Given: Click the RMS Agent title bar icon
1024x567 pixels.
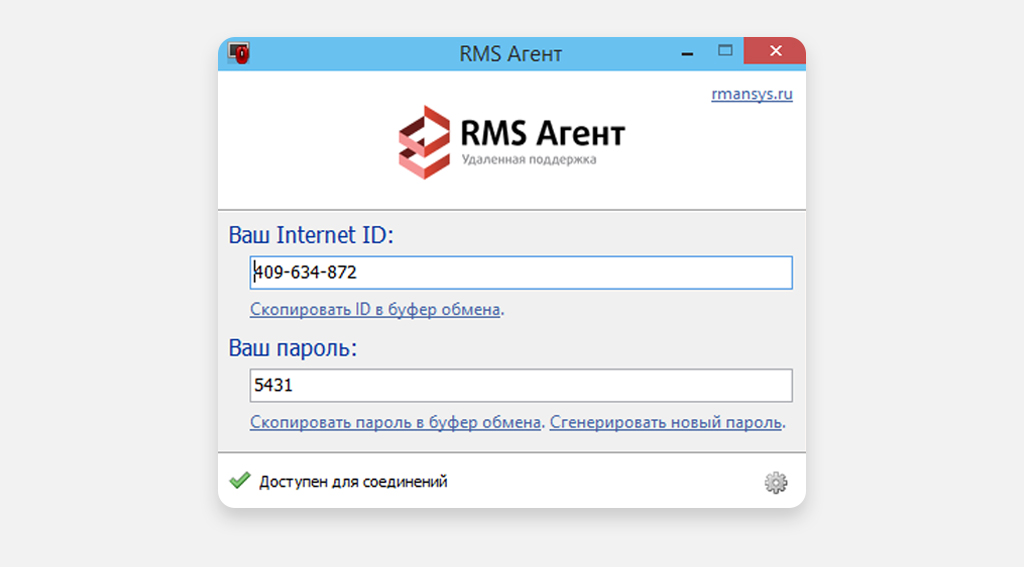Looking at the screenshot, I should [x=239, y=53].
